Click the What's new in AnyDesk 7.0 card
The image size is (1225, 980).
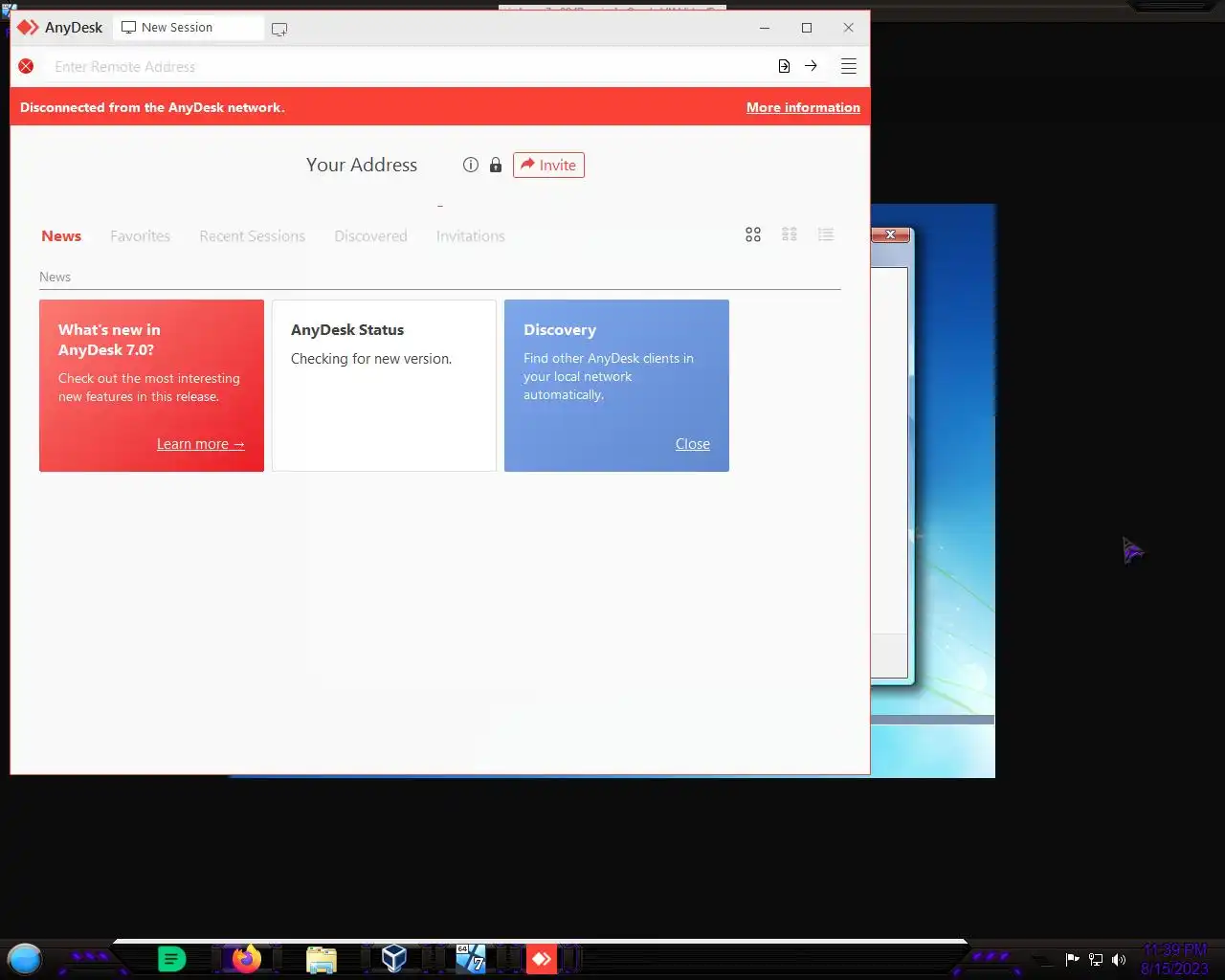[151, 386]
